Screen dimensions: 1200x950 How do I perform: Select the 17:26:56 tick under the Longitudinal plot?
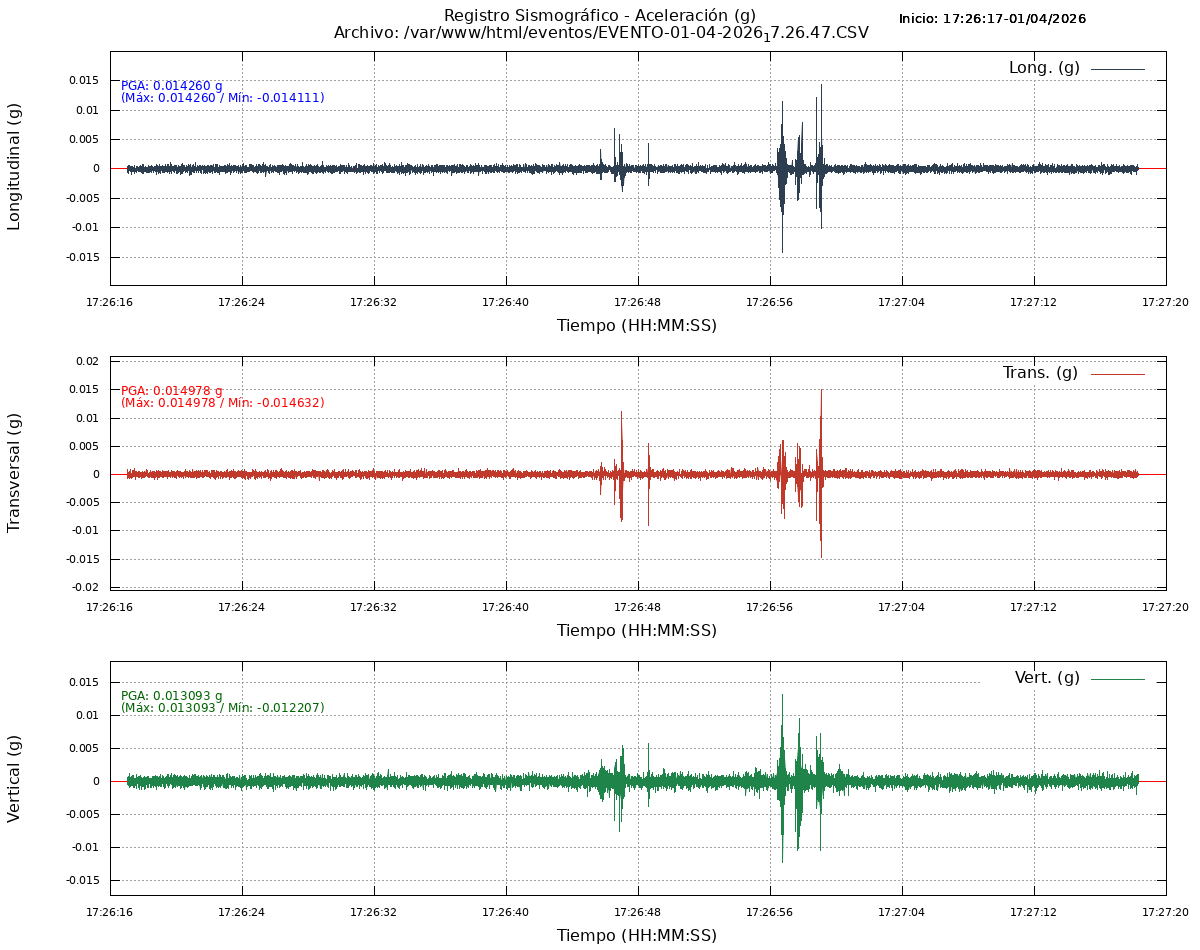(x=770, y=301)
